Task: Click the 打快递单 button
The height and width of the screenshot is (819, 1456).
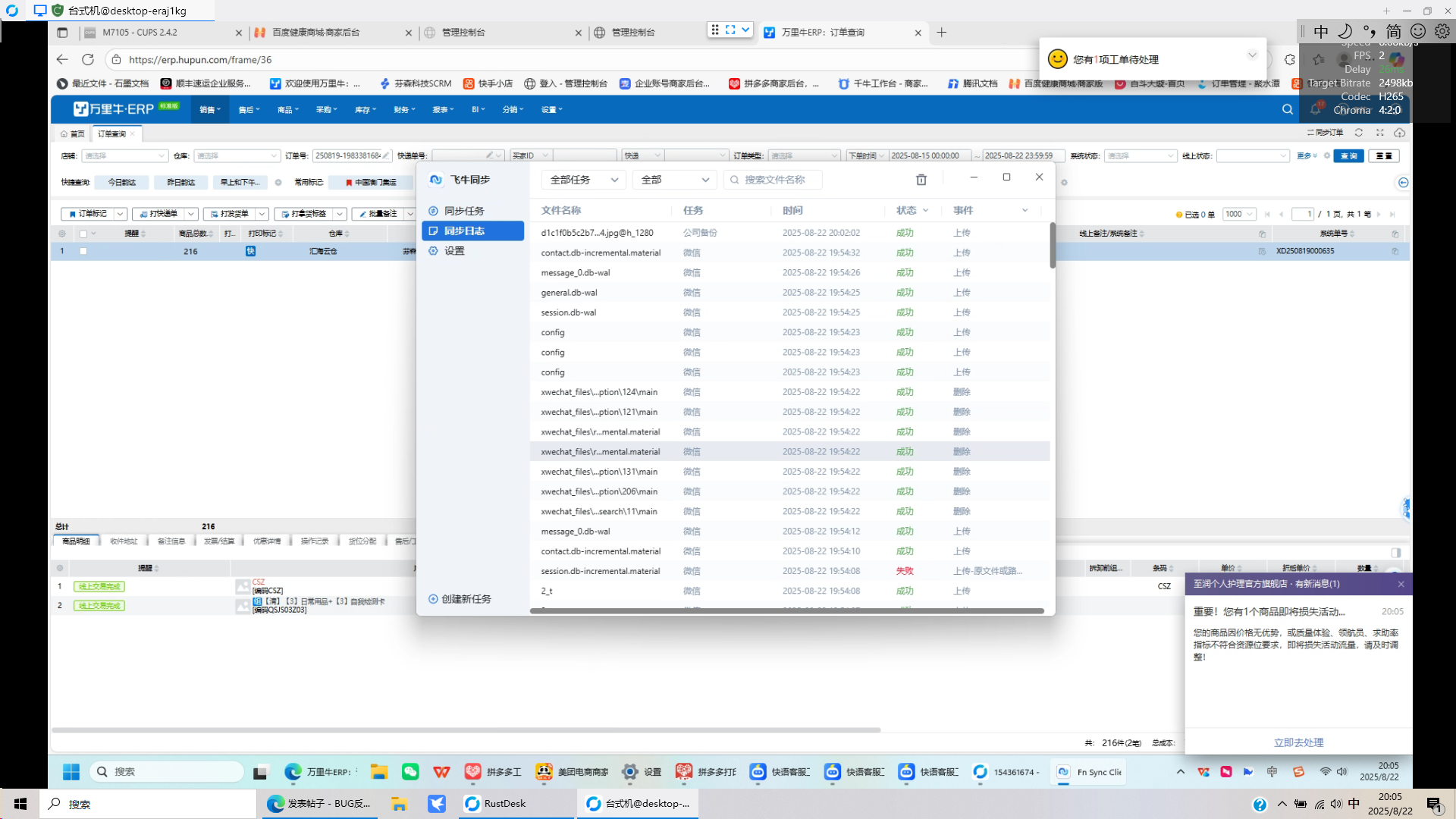Action: (x=158, y=215)
